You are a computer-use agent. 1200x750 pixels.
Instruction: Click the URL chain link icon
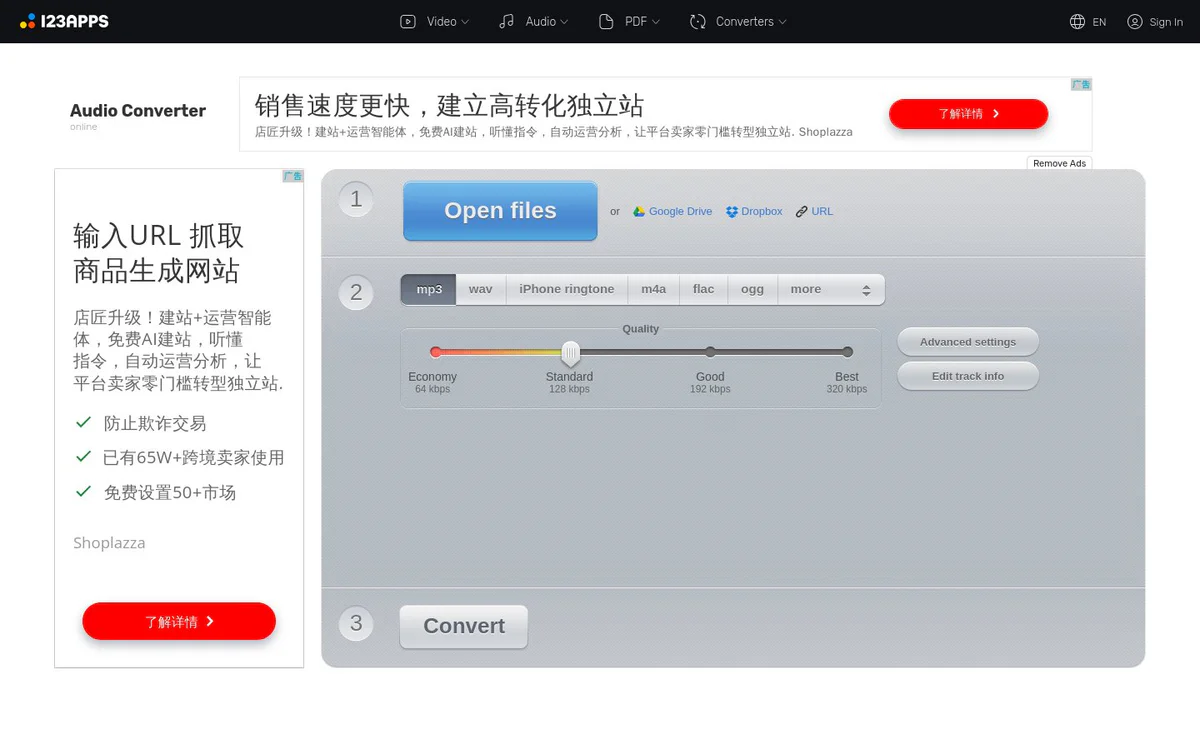(x=802, y=211)
